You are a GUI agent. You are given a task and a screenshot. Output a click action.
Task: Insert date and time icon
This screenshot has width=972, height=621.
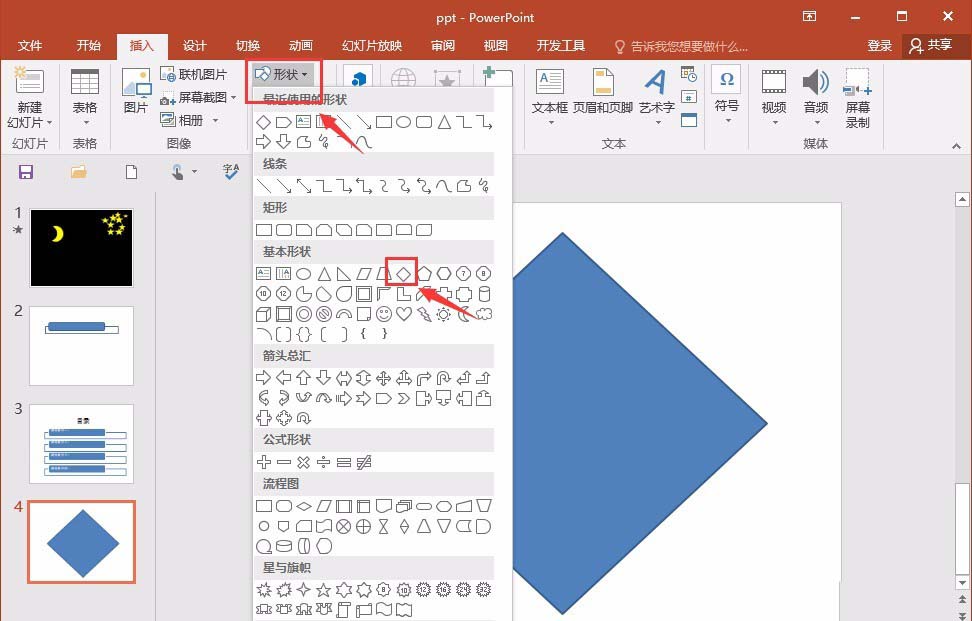689,74
